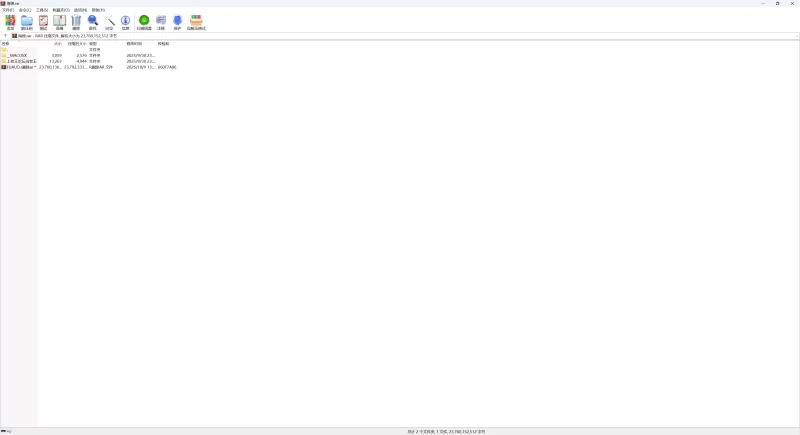800x435 pixels.
Task: Run the Test (测试) archive tool
Action: pyautogui.click(x=43, y=21)
